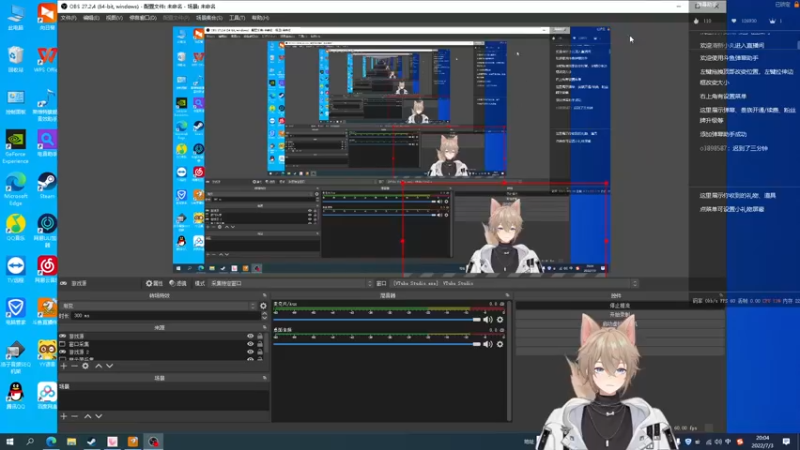Viewport: 800px width, 450px height.
Task: Move the selected scene up
Action: (x=88, y=416)
